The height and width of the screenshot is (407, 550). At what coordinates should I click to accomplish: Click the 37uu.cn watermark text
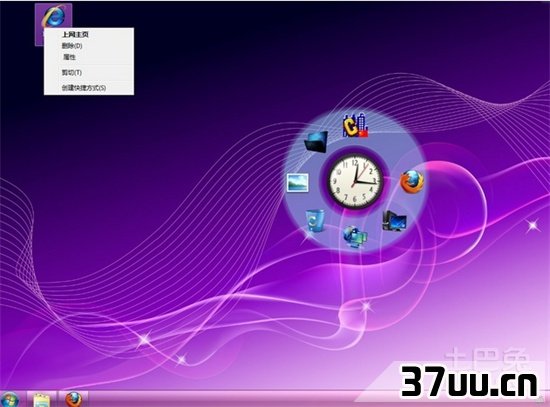click(469, 382)
